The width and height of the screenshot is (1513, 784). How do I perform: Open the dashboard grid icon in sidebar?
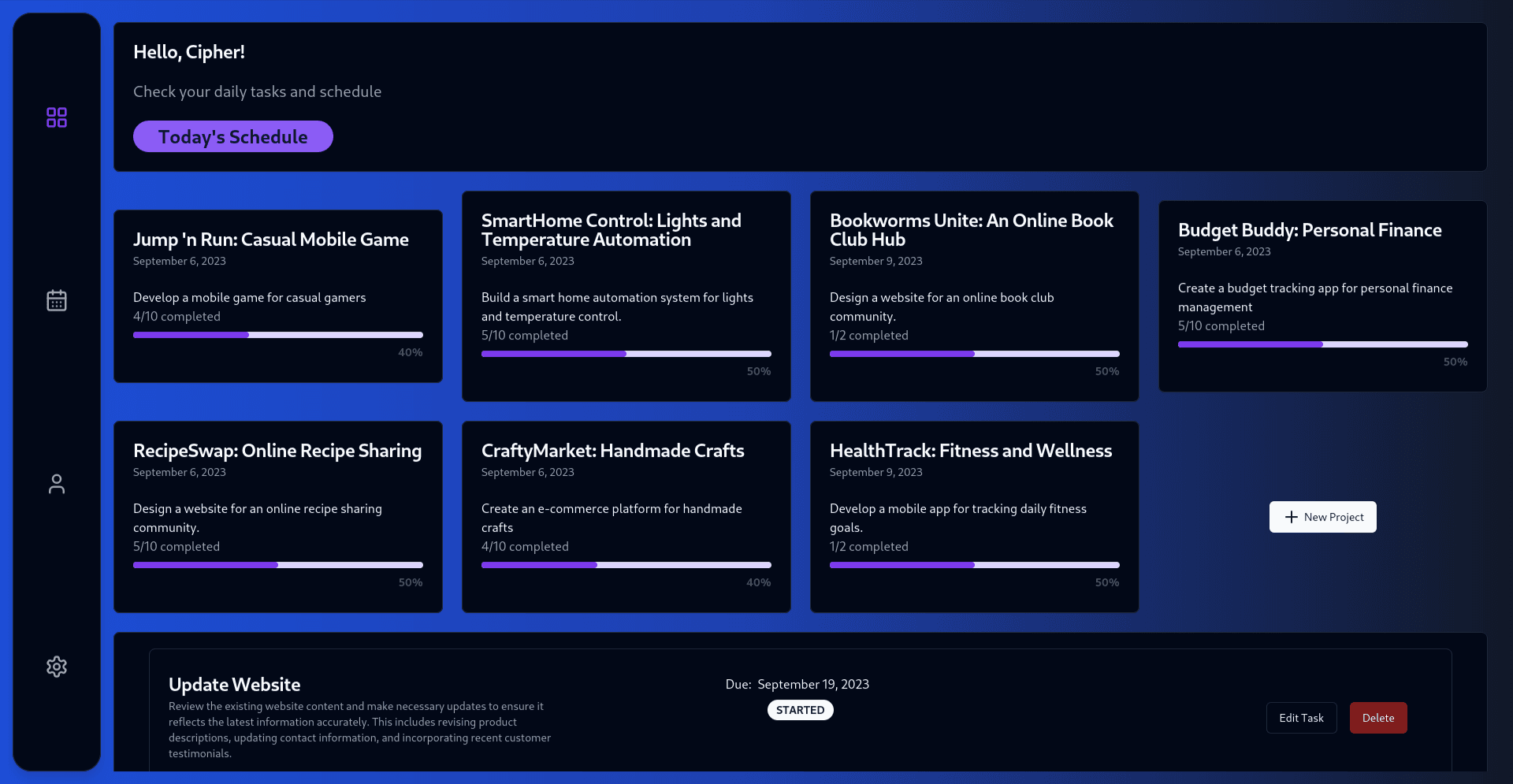pos(57,117)
